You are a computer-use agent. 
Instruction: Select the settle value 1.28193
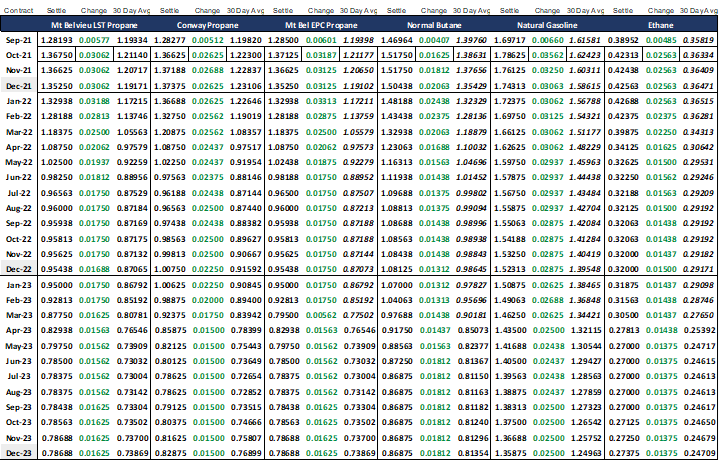57,40
